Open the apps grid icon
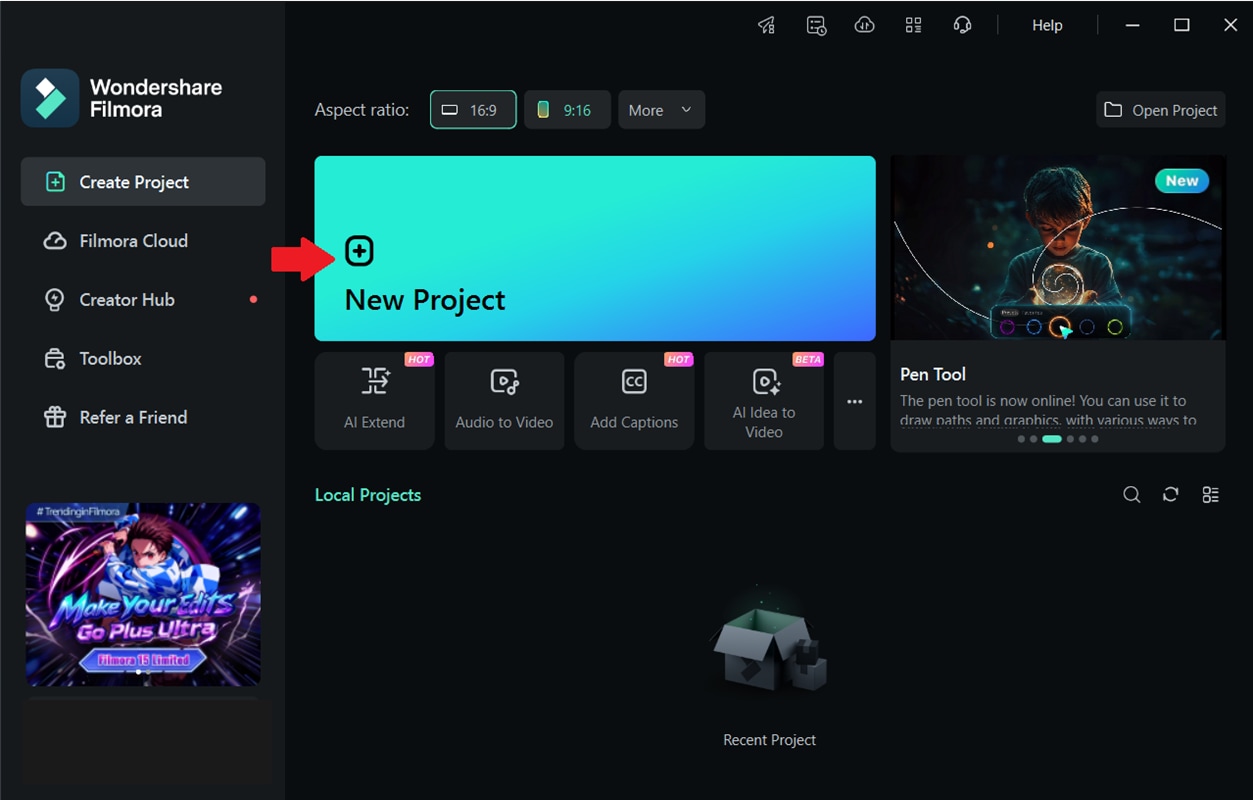Viewport: 1253px width, 800px height. pos(913,25)
